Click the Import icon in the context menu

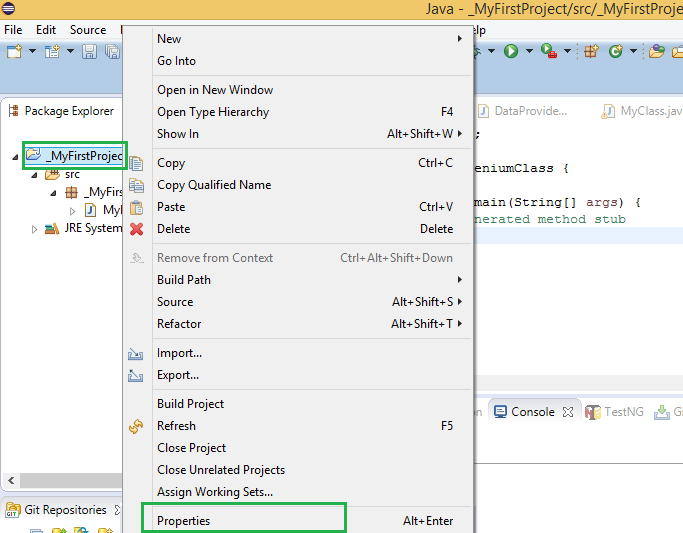click(137, 354)
